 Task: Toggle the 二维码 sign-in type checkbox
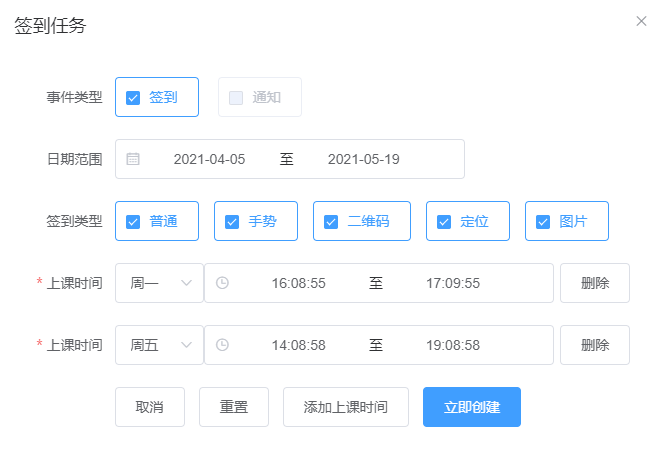331,222
